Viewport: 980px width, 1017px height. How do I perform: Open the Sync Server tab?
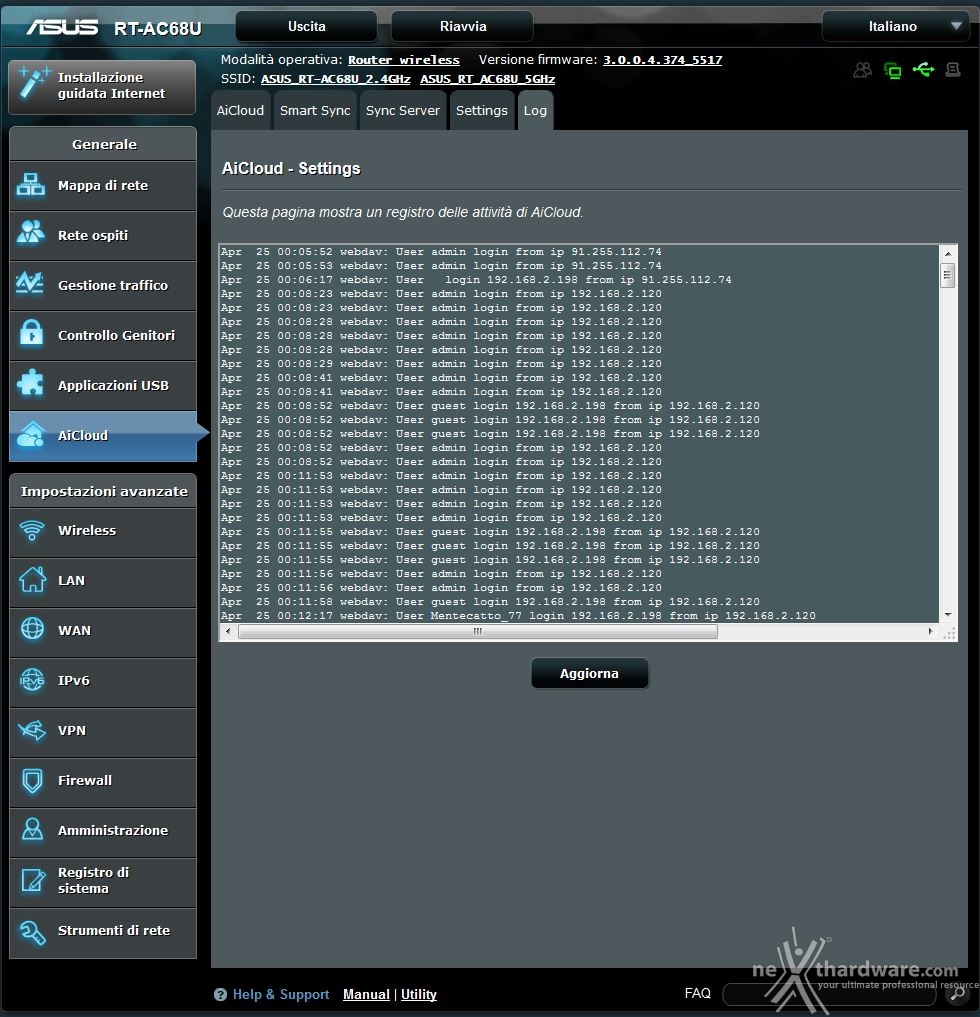coord(403,110)
